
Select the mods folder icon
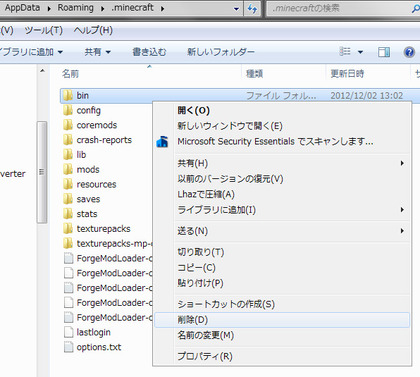point(68,169)
